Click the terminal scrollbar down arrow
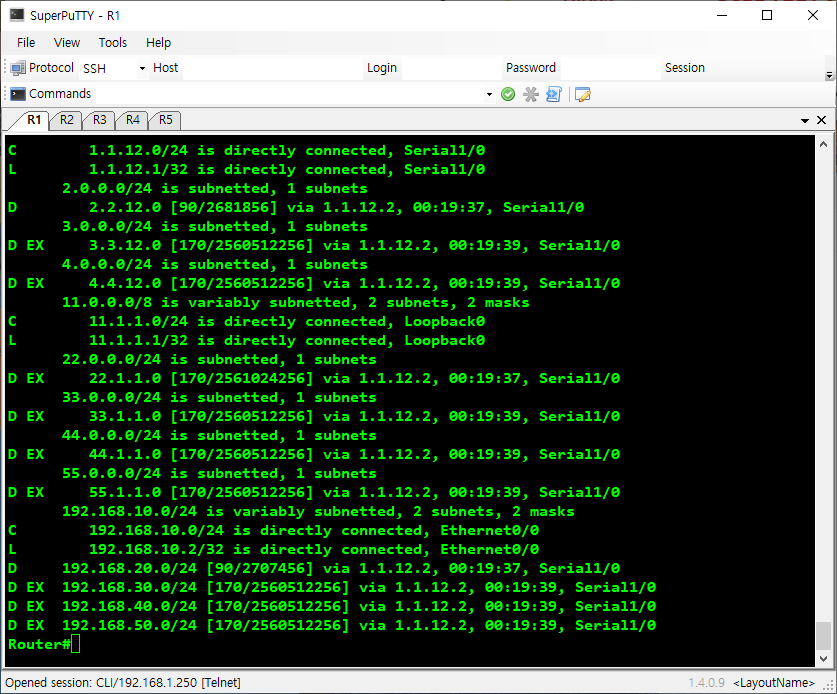 (823, 659)
